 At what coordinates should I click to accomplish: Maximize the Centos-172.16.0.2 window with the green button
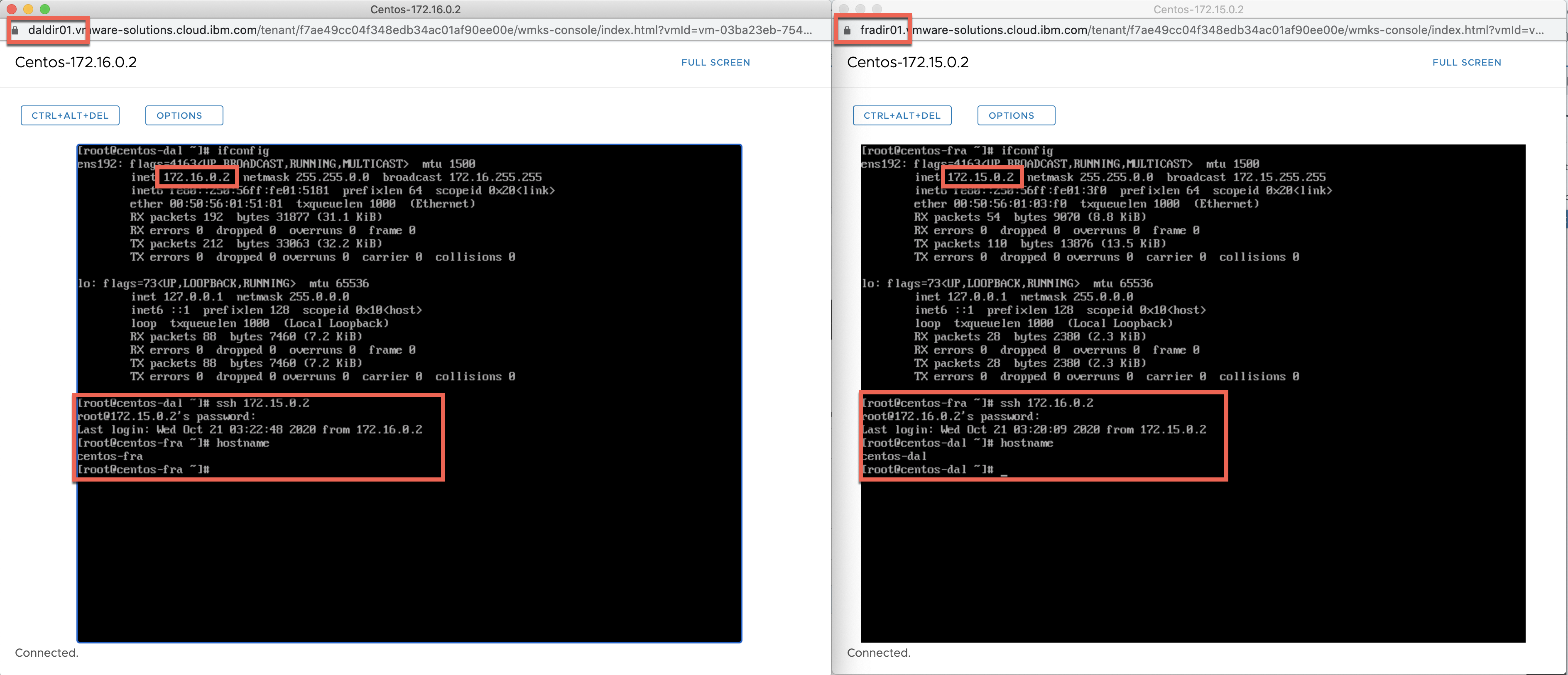[44, 9]
